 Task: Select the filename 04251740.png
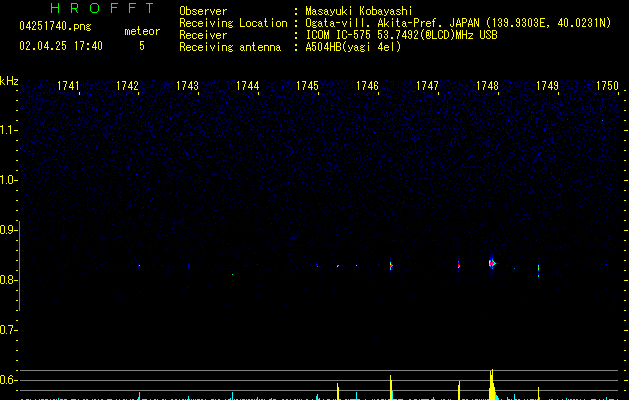coord(55,27)
